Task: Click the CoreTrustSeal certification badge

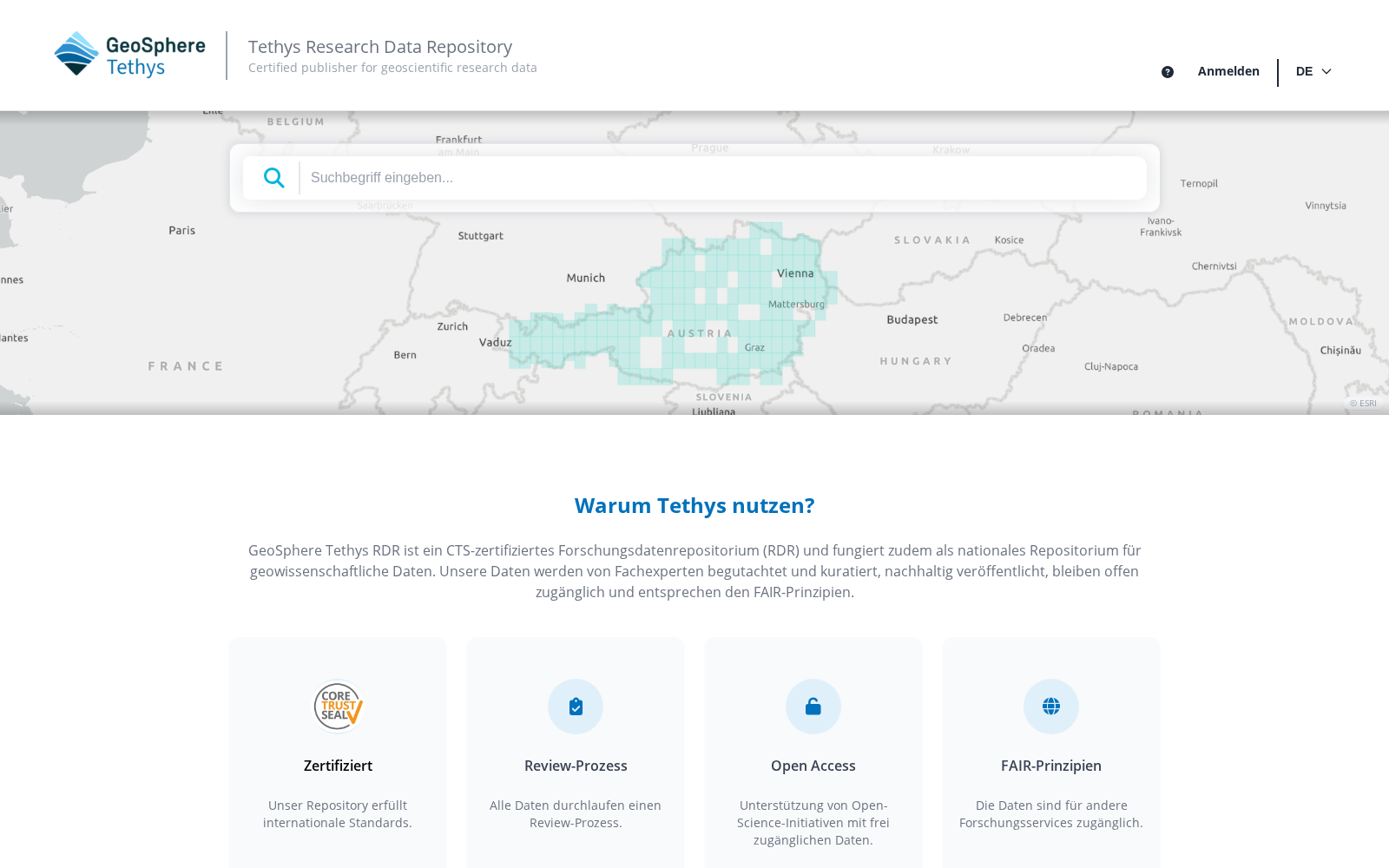Action: click(x=338, y=707)
